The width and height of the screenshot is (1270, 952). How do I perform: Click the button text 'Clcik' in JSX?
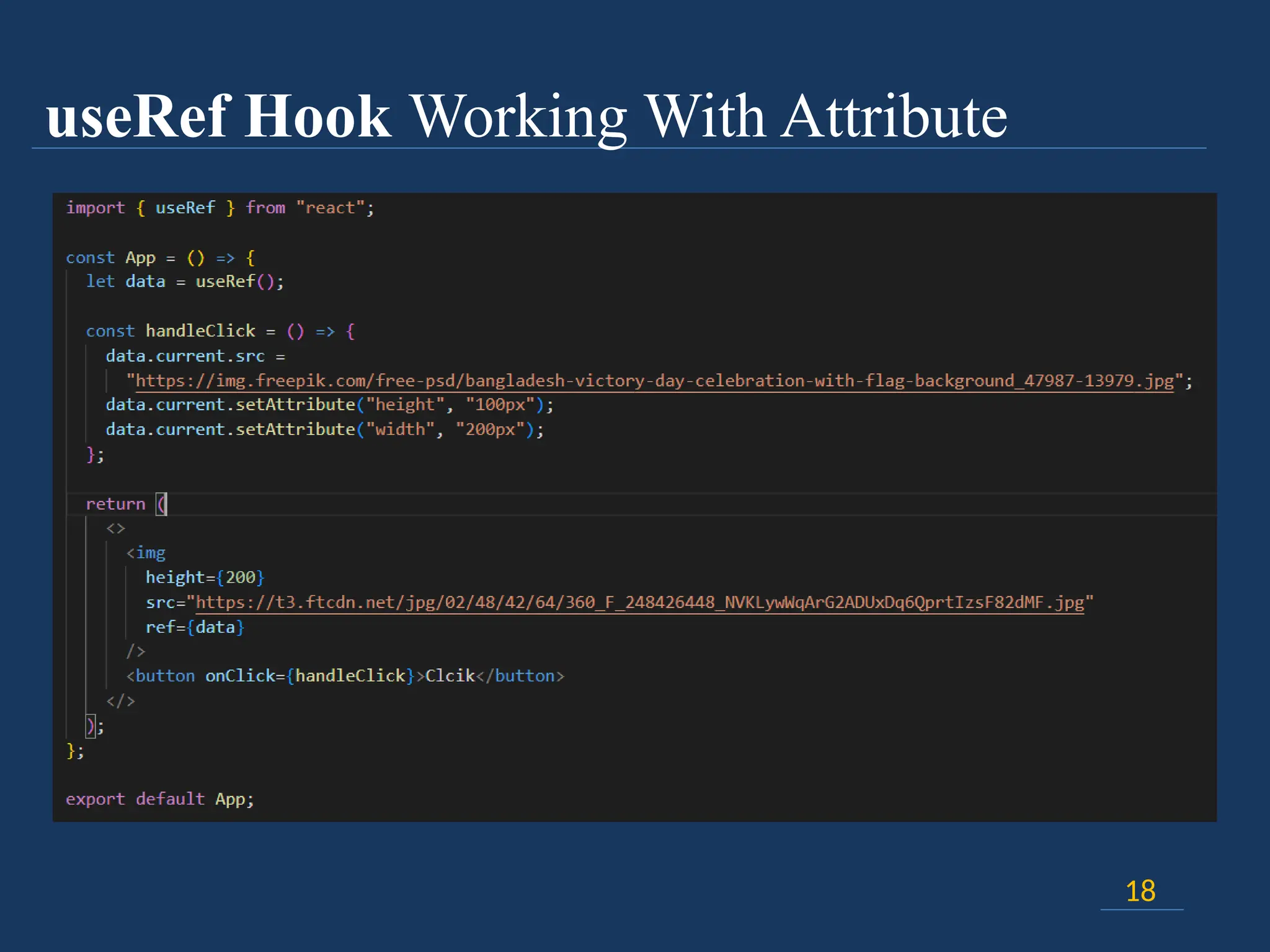450,676
